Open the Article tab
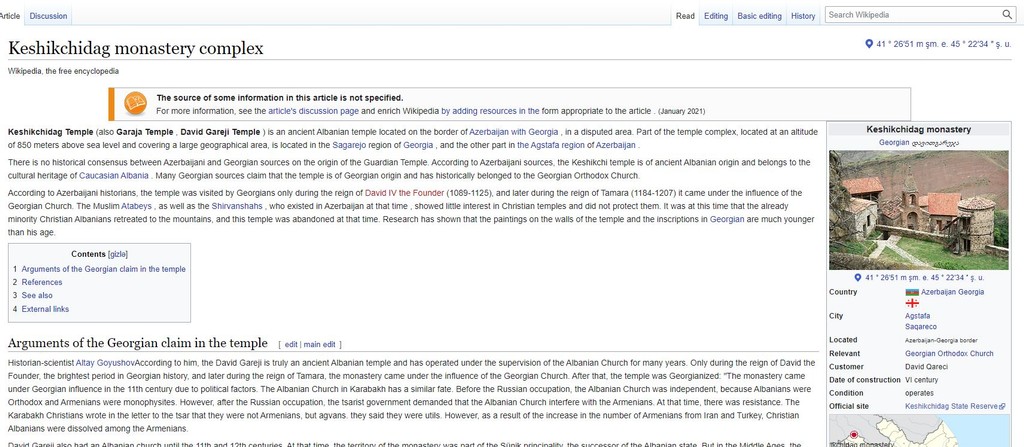This screenshot has height=447, width=1024. [x=9, y=16]
